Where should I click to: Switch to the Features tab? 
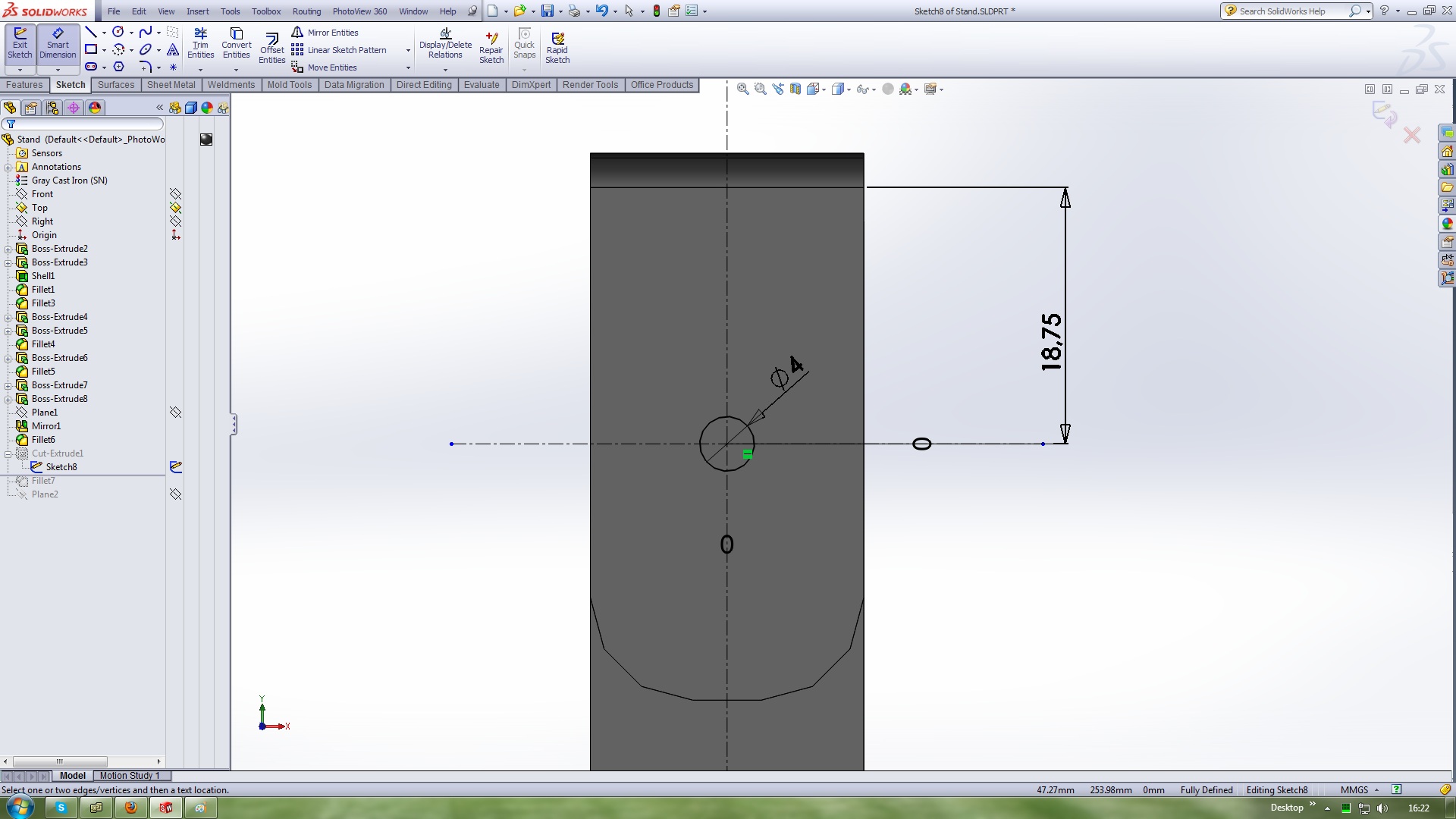(24, 85)
